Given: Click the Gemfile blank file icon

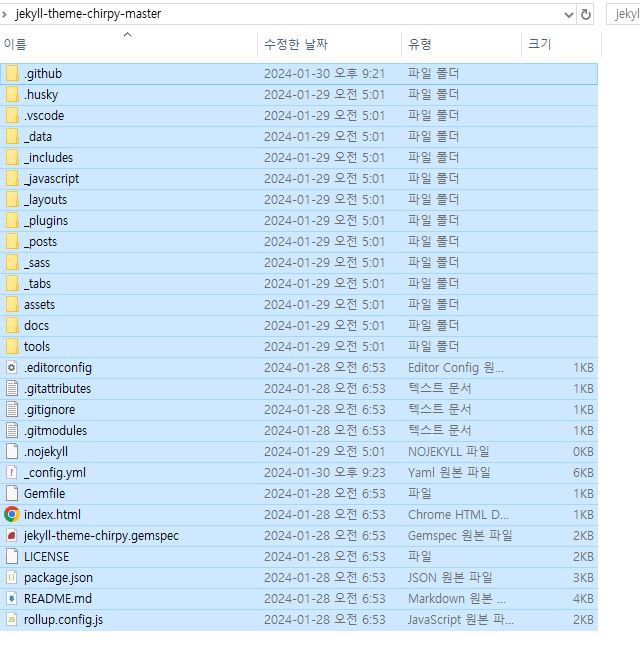Looking at the screenshot, I should 12,493.
